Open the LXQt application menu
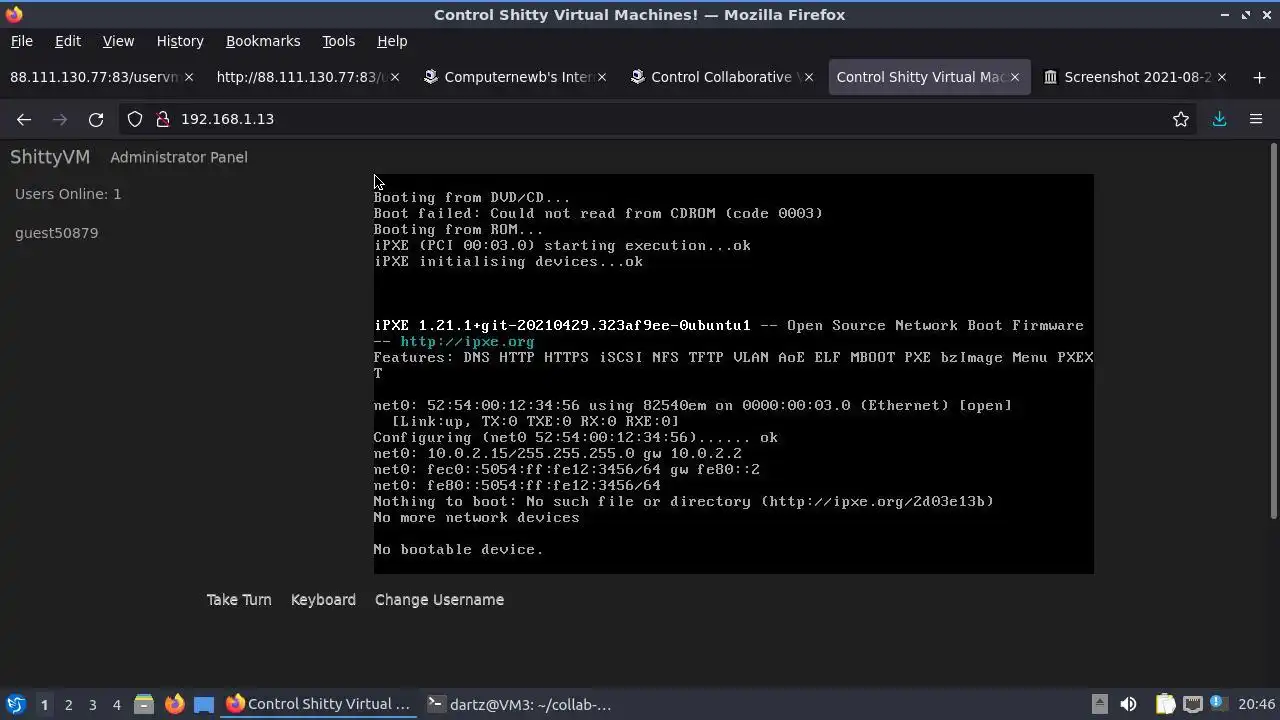Viewport: 1280px width, 720px height. (x=15, y=704)
